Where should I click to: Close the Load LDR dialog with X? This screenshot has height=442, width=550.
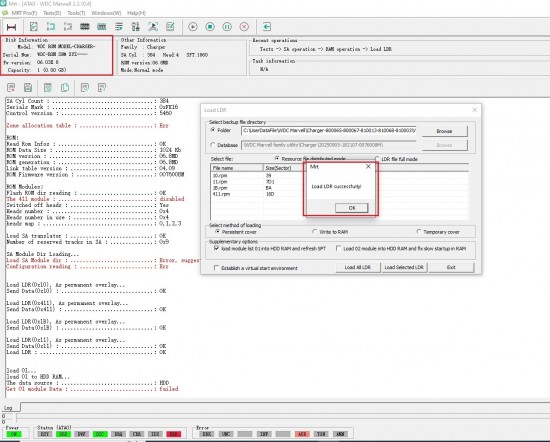click(x=474, y=110)
